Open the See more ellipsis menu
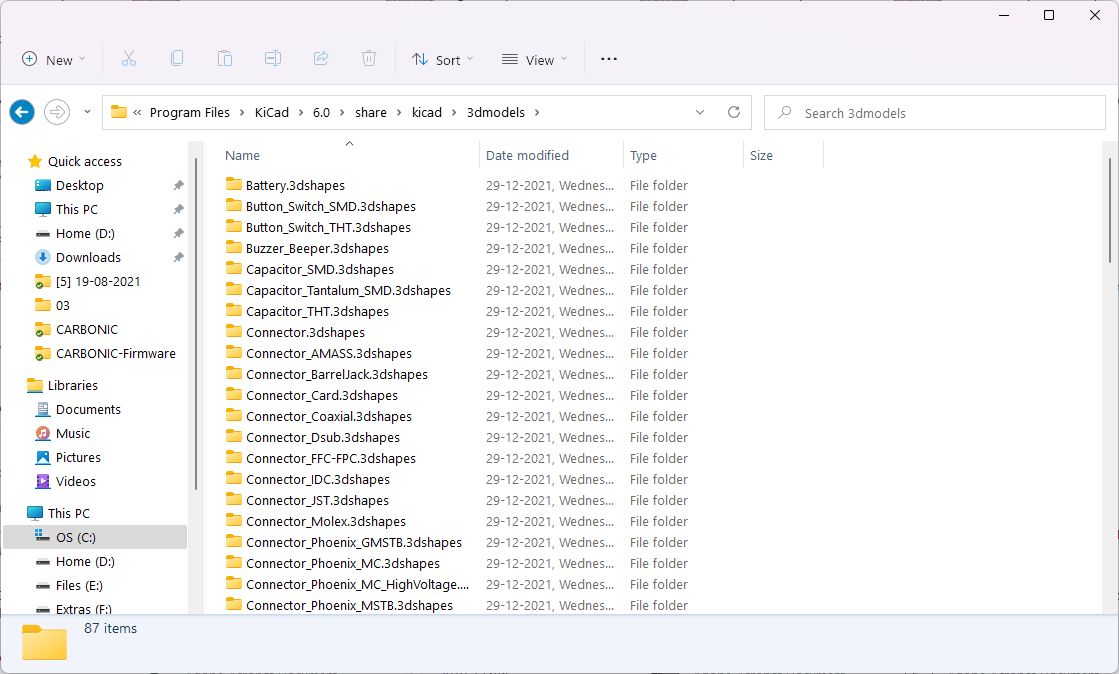Image resolution: width=1119 pixels, height=674 pixels. [609, 59]
